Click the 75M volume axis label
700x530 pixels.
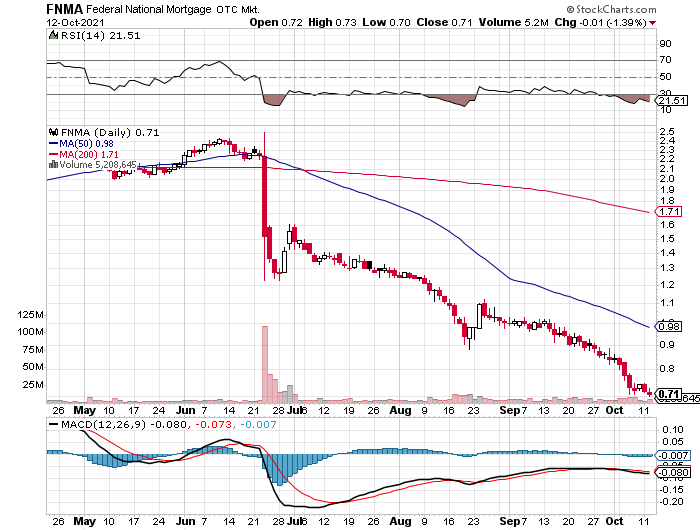point(33,350)
